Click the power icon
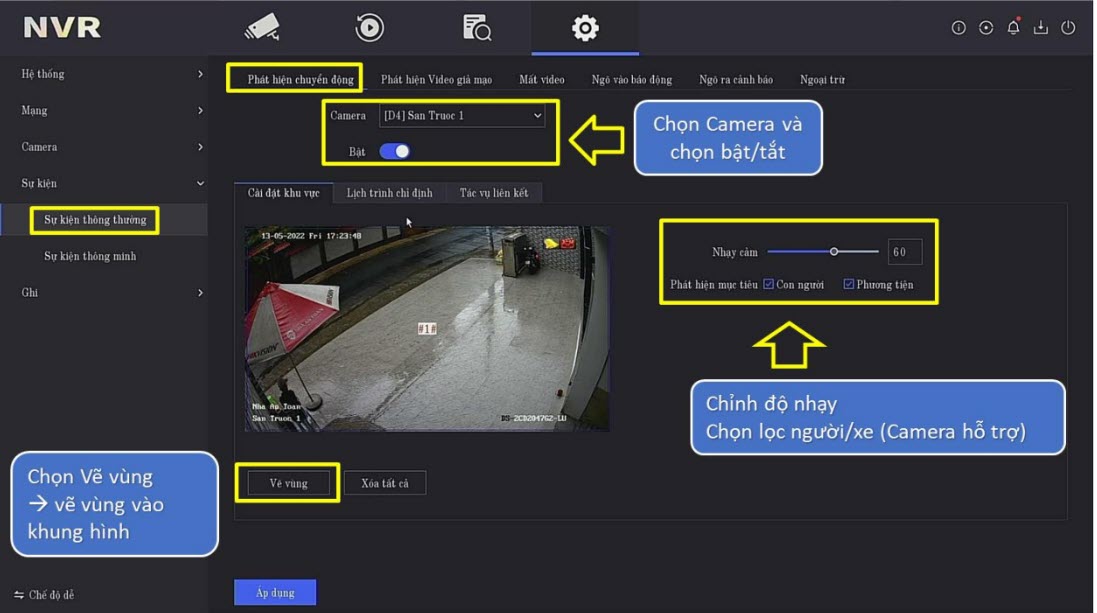 click(x=1068, y=28)
